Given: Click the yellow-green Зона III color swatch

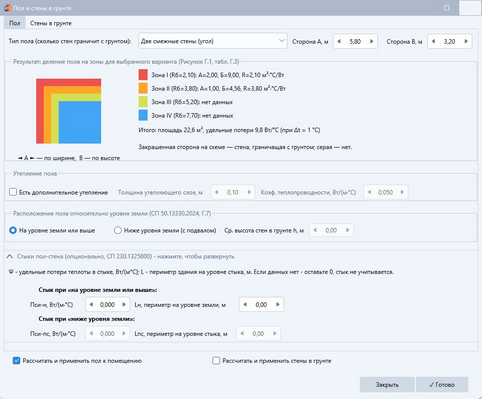Looking at the screenshot, I should [x=143, y=102].
